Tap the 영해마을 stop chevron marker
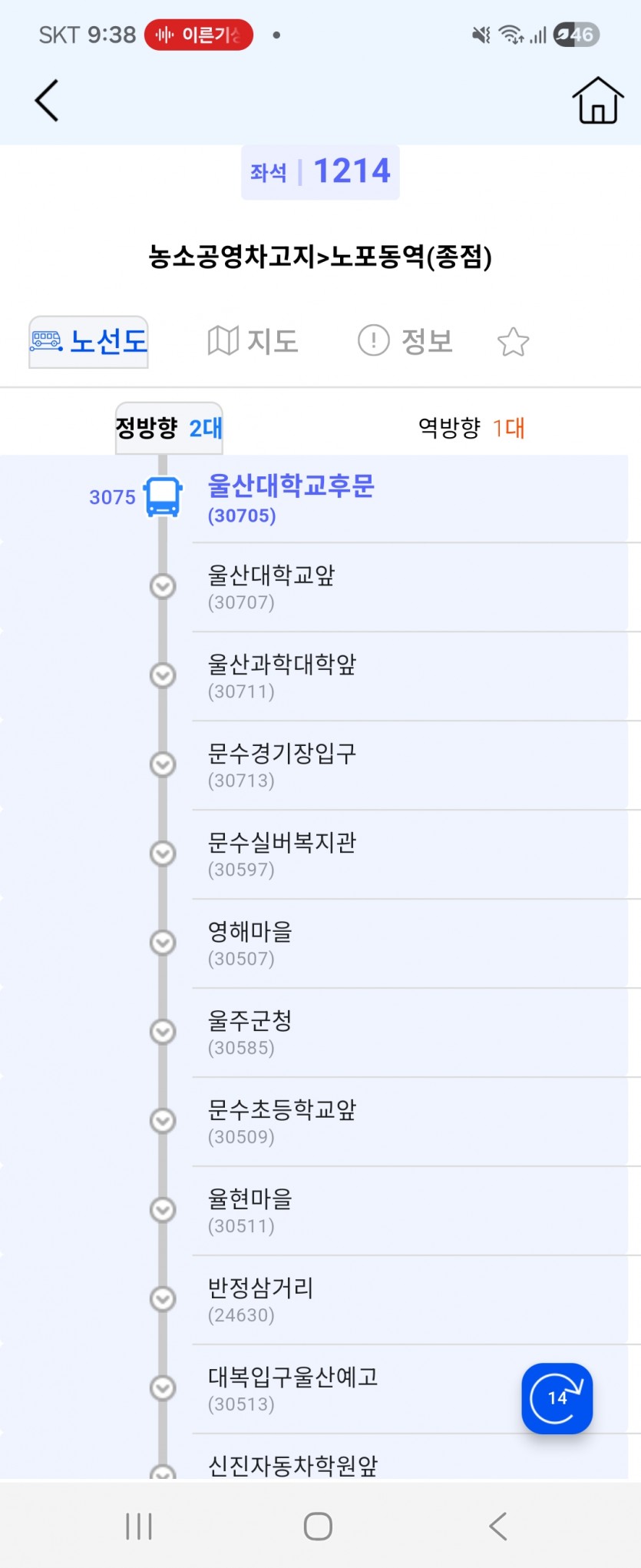 (x=163, y=943)
